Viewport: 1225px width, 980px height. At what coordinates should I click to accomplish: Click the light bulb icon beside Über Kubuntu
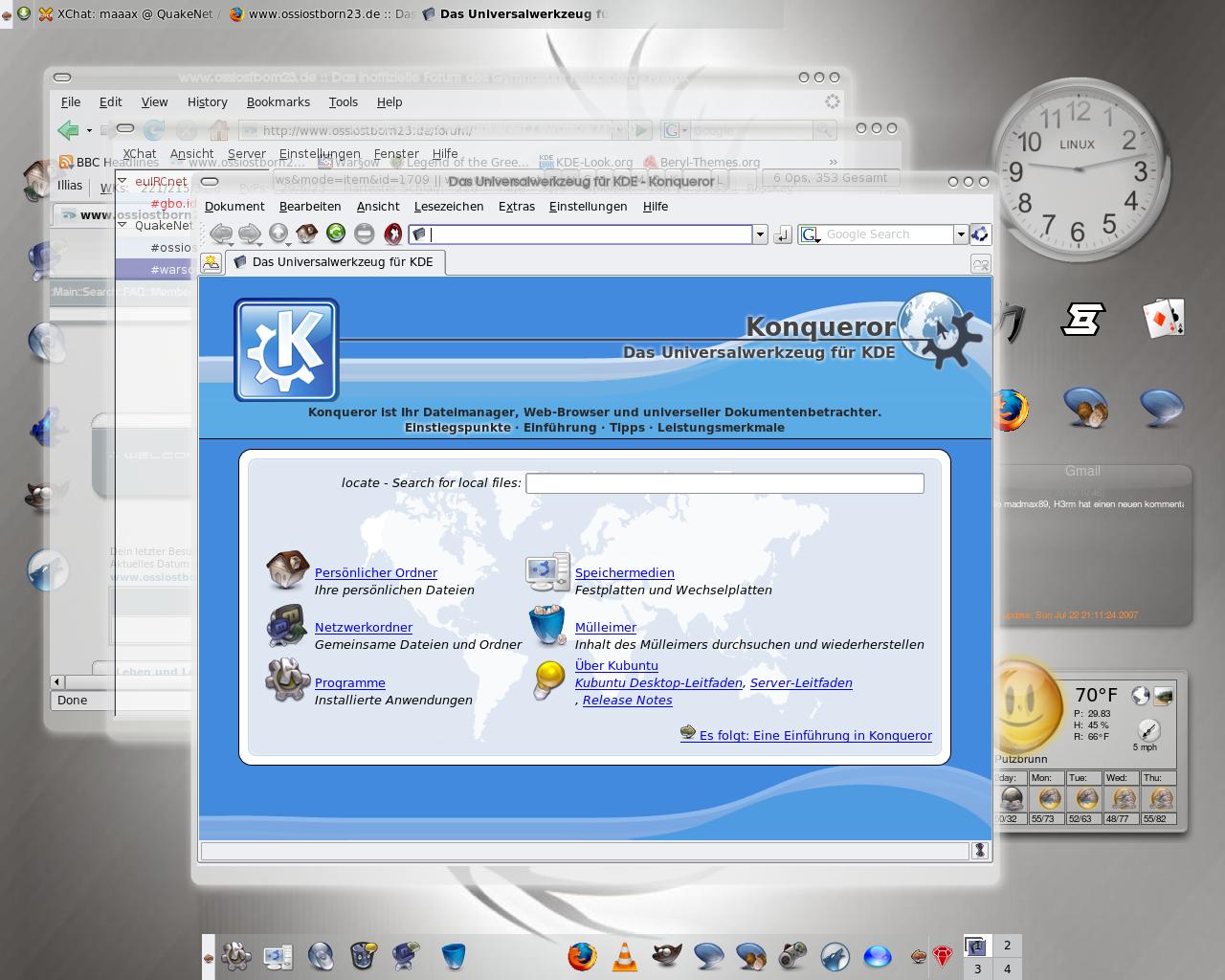pos(548,681)
